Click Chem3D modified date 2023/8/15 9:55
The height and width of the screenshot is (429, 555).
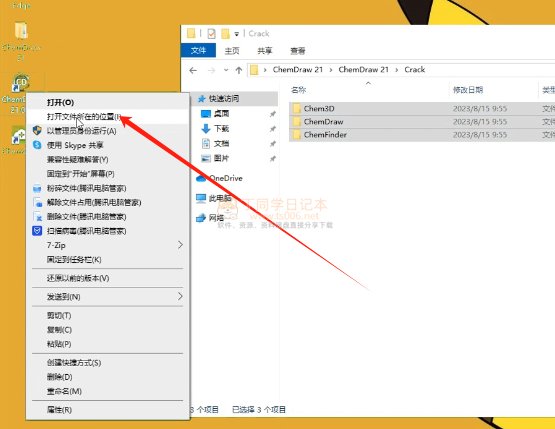click(x=480, y=109)
